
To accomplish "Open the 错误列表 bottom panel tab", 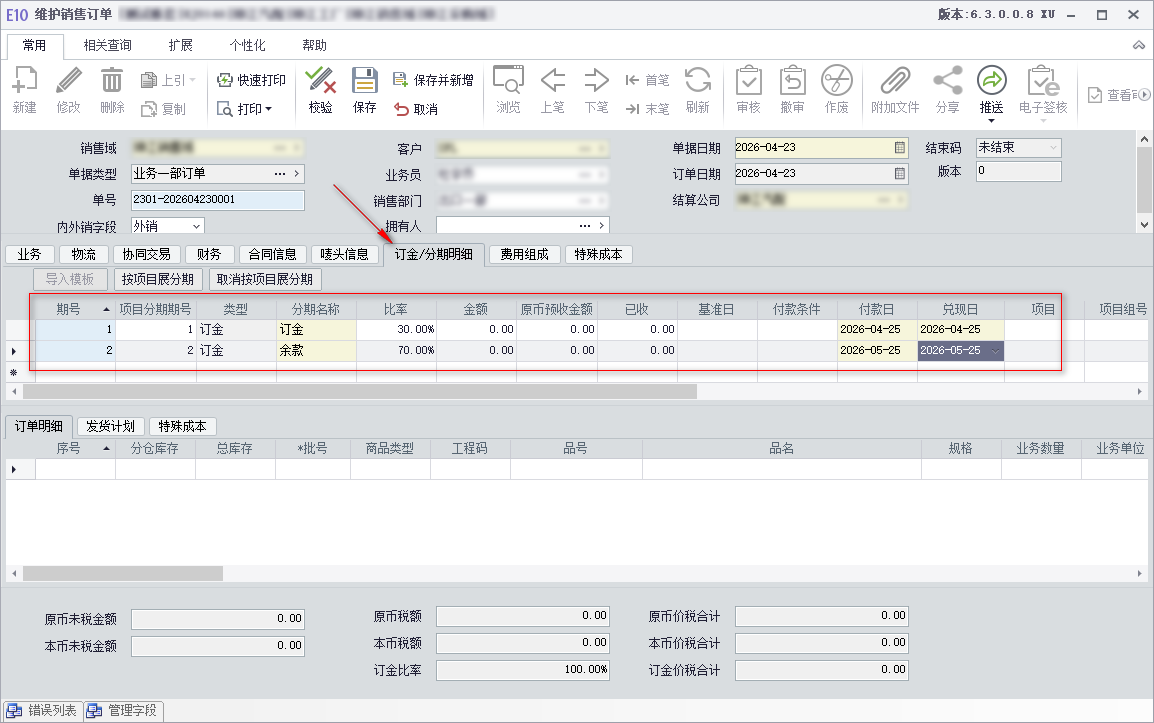I will 43,710.
